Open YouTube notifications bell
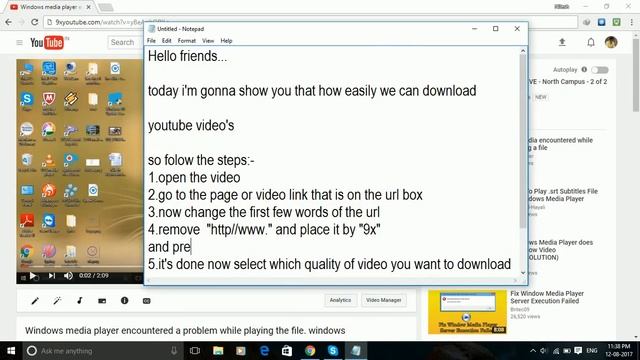 pyautogui.click(x=591, y=42)
